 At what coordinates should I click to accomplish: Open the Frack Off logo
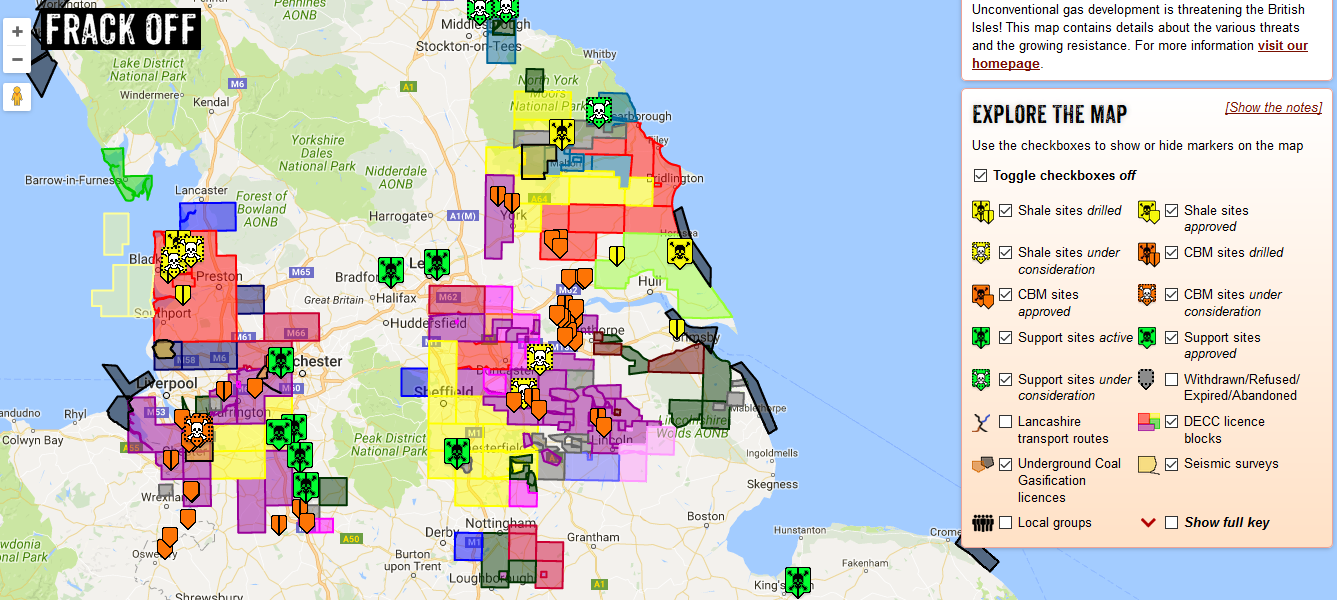click(121, 29)
